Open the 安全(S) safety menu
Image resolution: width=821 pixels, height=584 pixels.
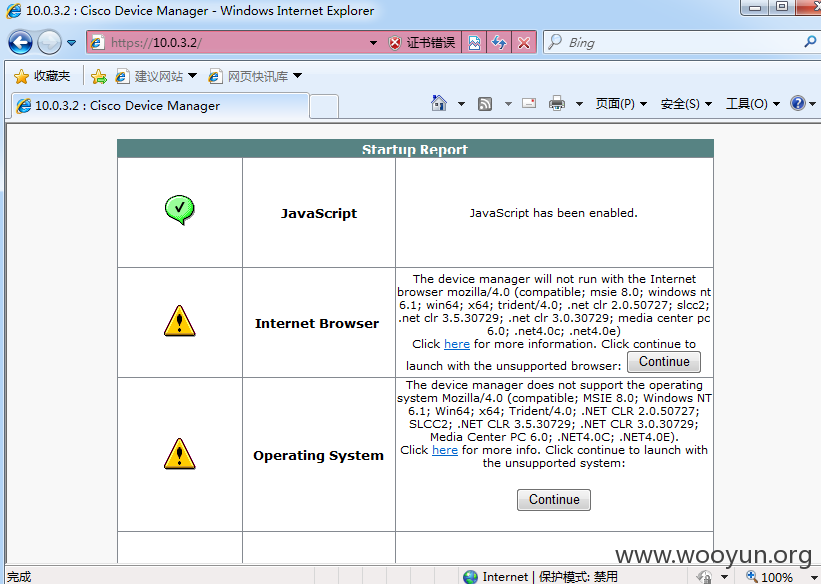(686, 104)
